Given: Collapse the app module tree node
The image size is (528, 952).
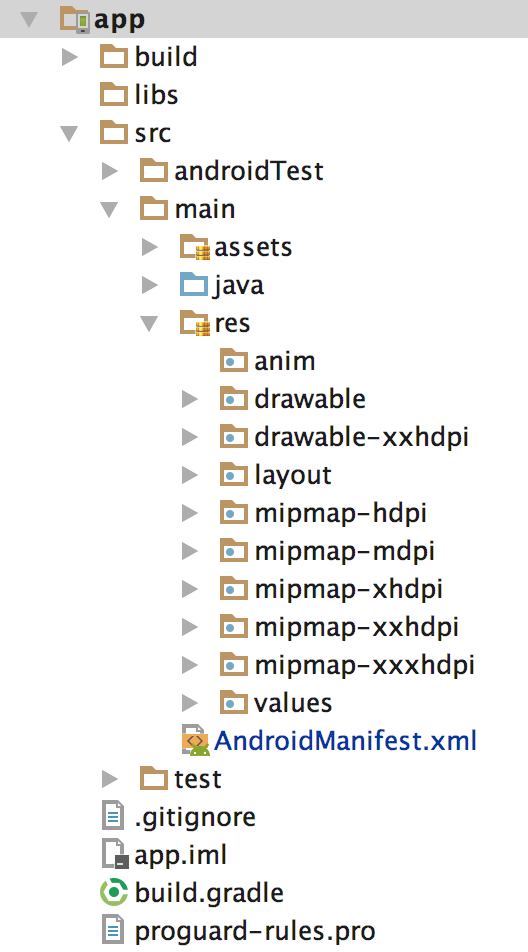Looking at the screenshot, I should click(x=29, y=19).
